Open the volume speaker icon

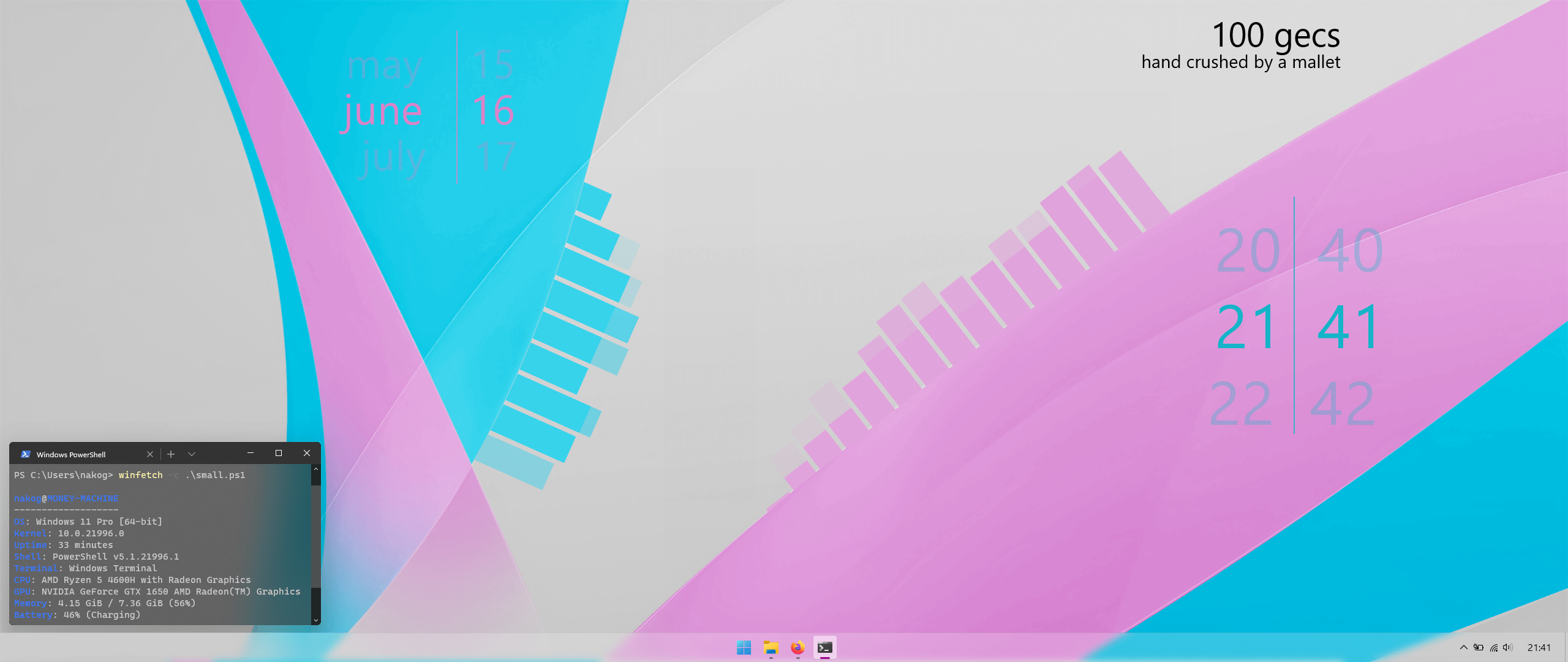pos(1507,647)
